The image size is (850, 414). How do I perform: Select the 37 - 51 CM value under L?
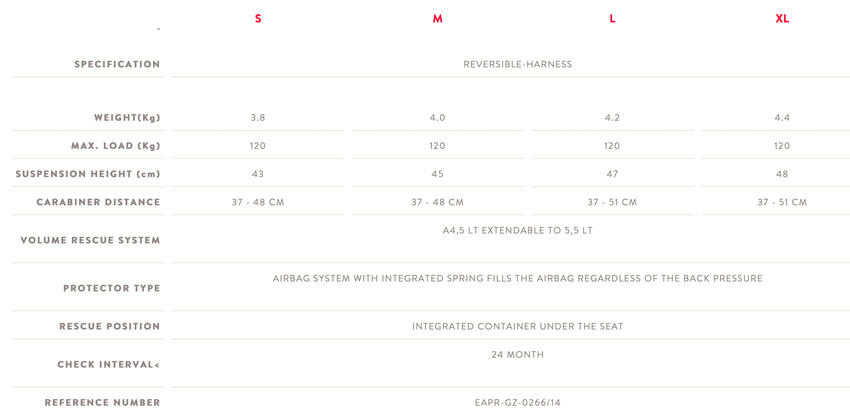[612, 202]
